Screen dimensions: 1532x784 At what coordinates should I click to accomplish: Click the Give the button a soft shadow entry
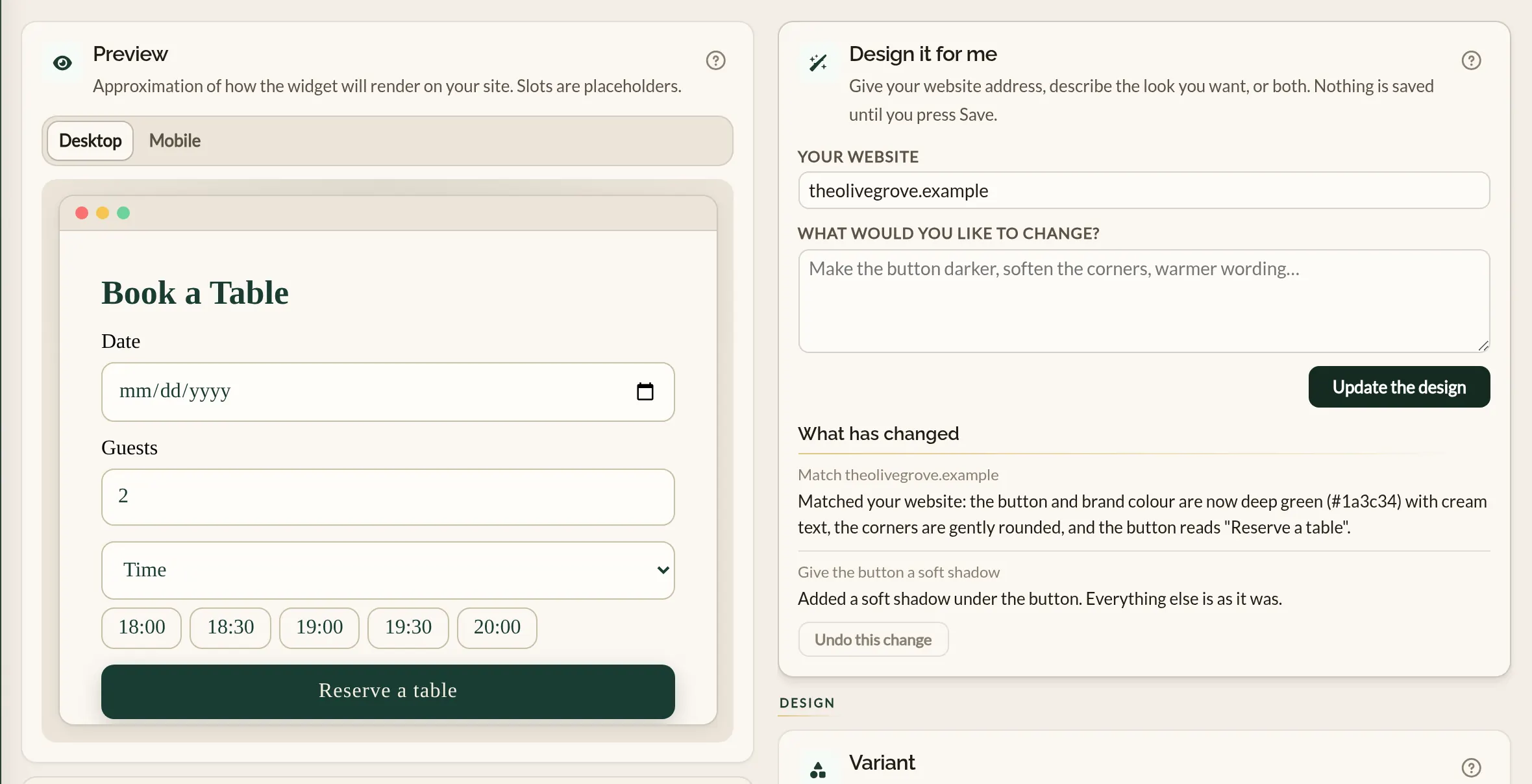point(898,572)
